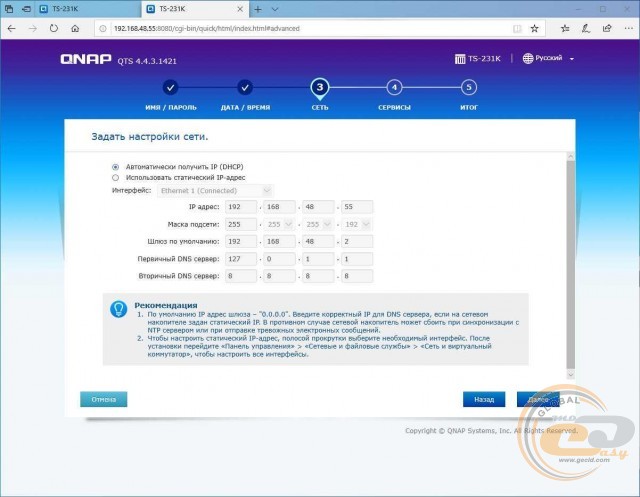
Task: Click the browser forward arrow
Action: coord(33,29)
